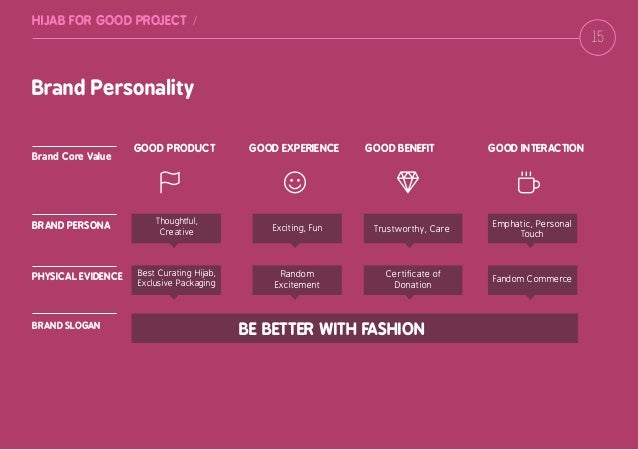Screen dimensions: 638x450
Task: Select the Thoughtful, Creative box
Action: (176, 228)
